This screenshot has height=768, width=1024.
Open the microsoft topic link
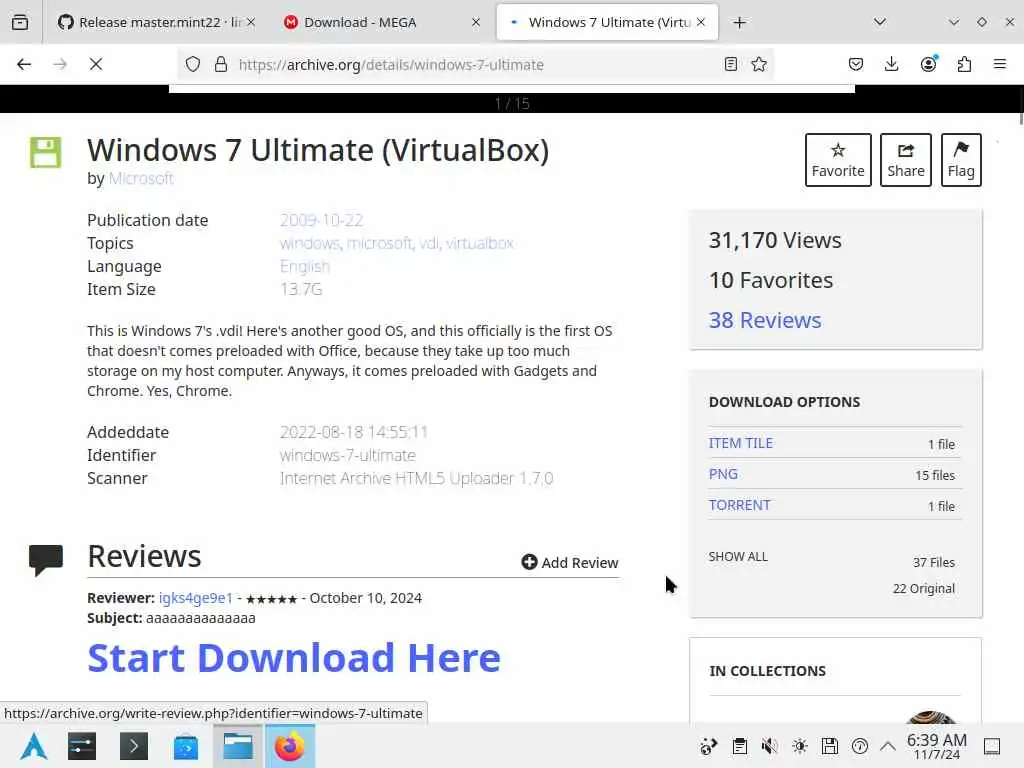pos(379,243)
